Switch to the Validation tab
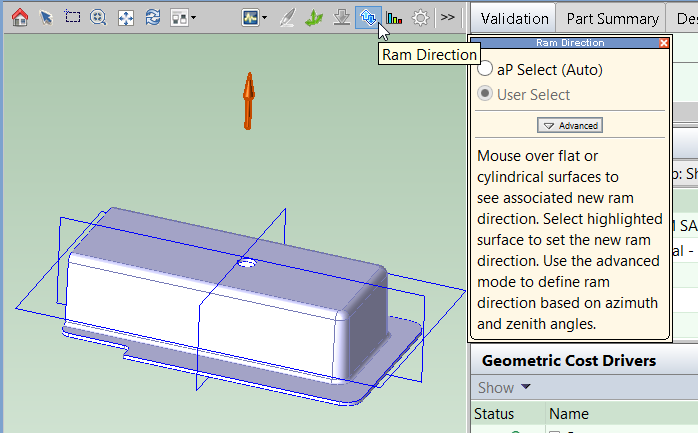Screen dimensions: 698x433 coord(514,18)
